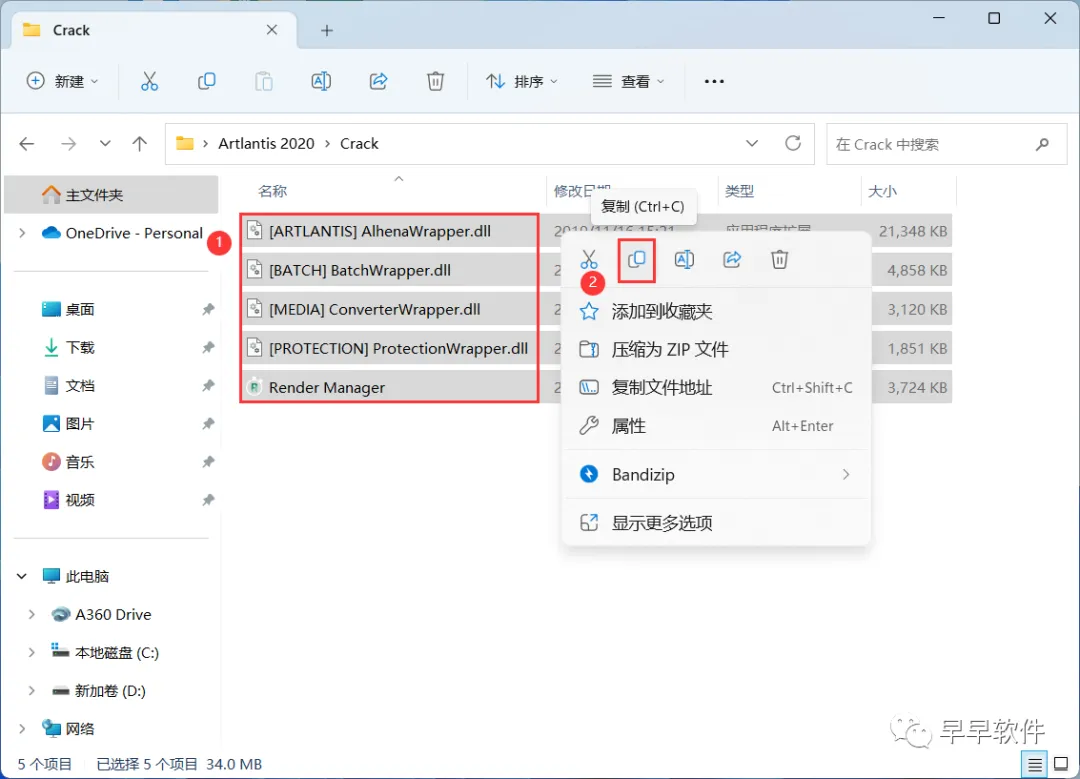This screenshot has height=779, width=1080.
Task: Open the 新建 (New) dropdown
Action: pyautogui.click(x=62, y=81)
